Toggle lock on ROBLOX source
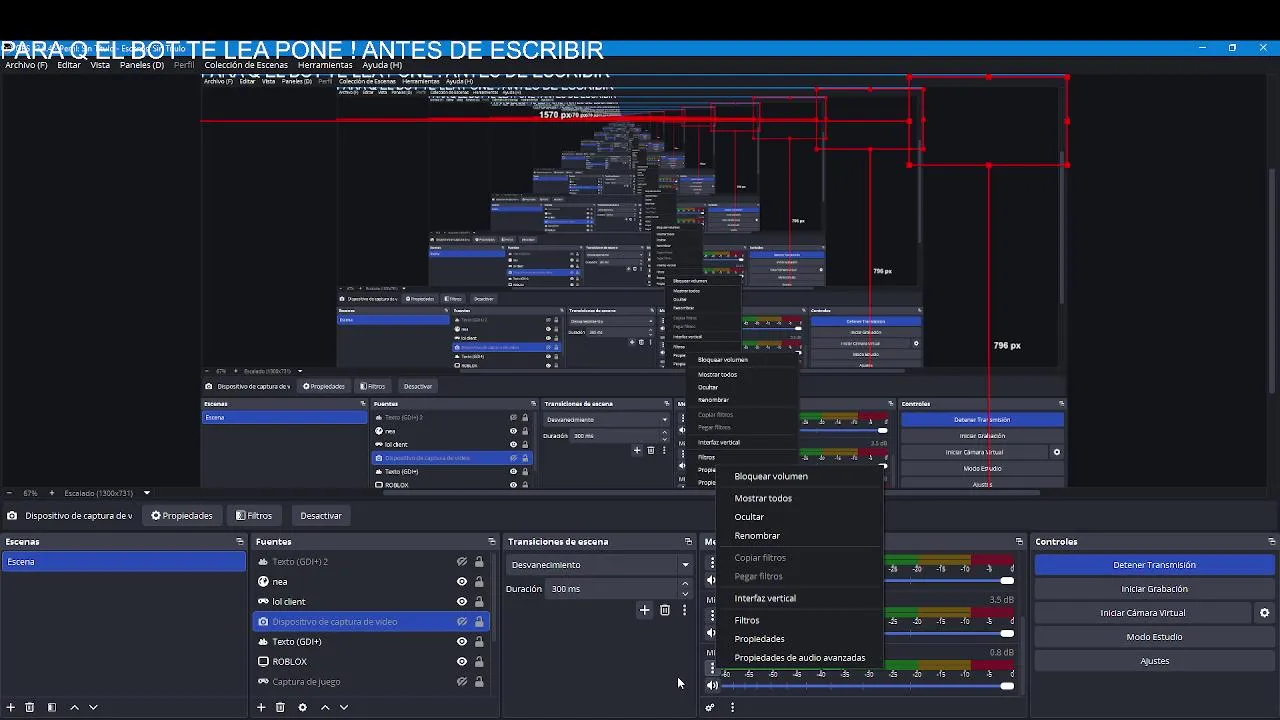 click(x=479, y=662)
